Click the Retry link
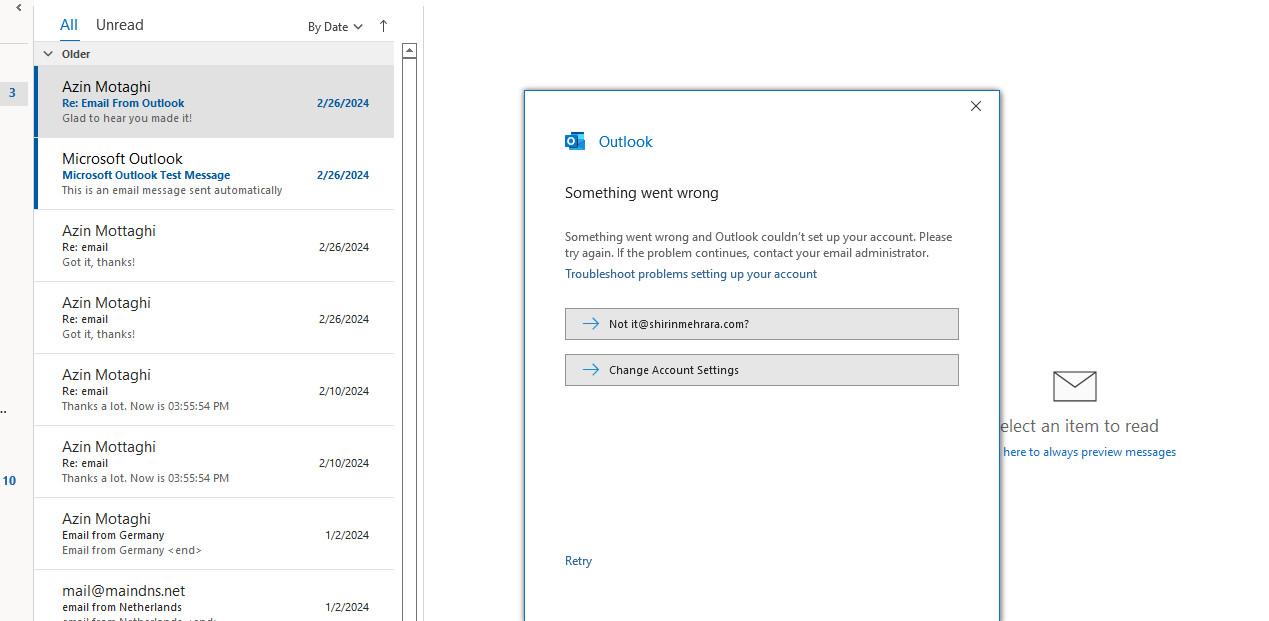This screenshot has height=621, width=1269. [x=578, y=561]
